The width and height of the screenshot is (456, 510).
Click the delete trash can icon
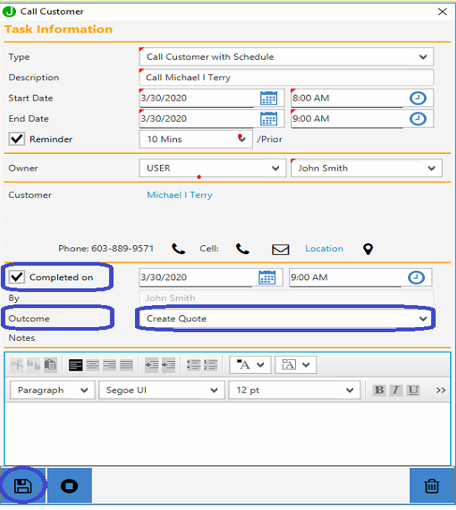coord(432,486)
